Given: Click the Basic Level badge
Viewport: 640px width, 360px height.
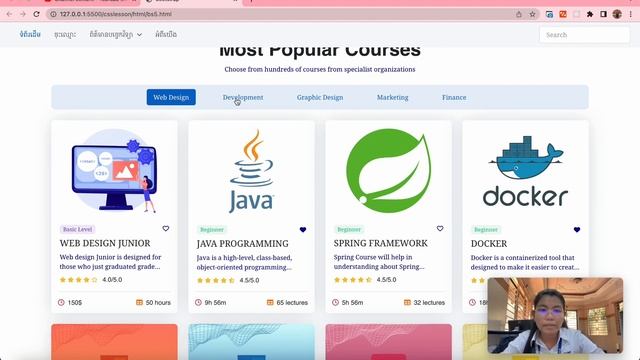Looking at the screenshot, I should point(78,229).
